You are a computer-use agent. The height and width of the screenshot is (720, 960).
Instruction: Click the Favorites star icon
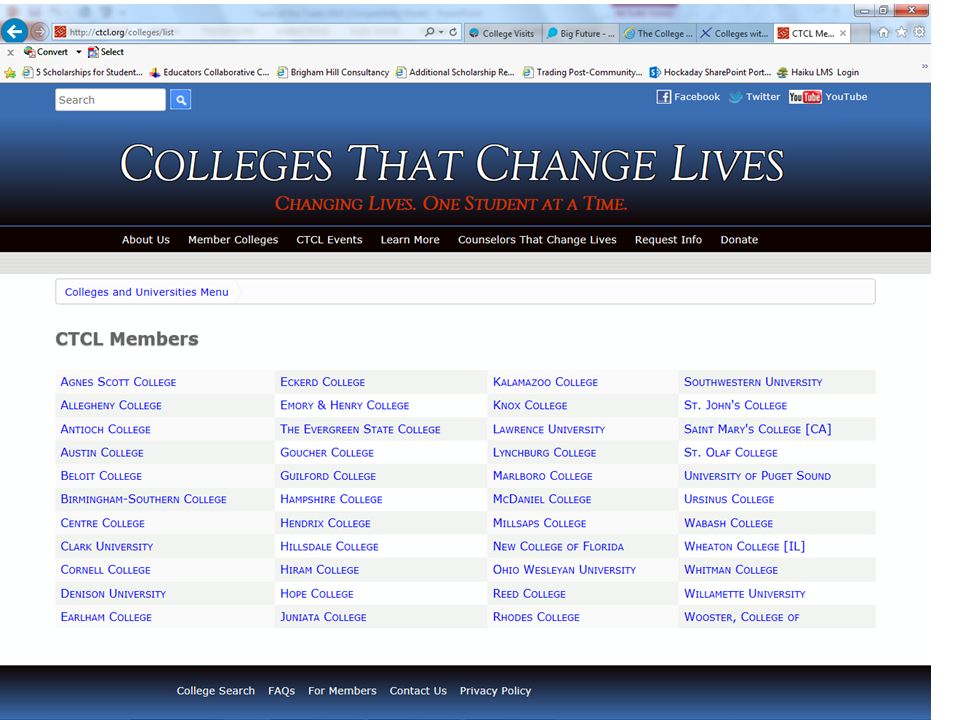(x=901, y=32)
